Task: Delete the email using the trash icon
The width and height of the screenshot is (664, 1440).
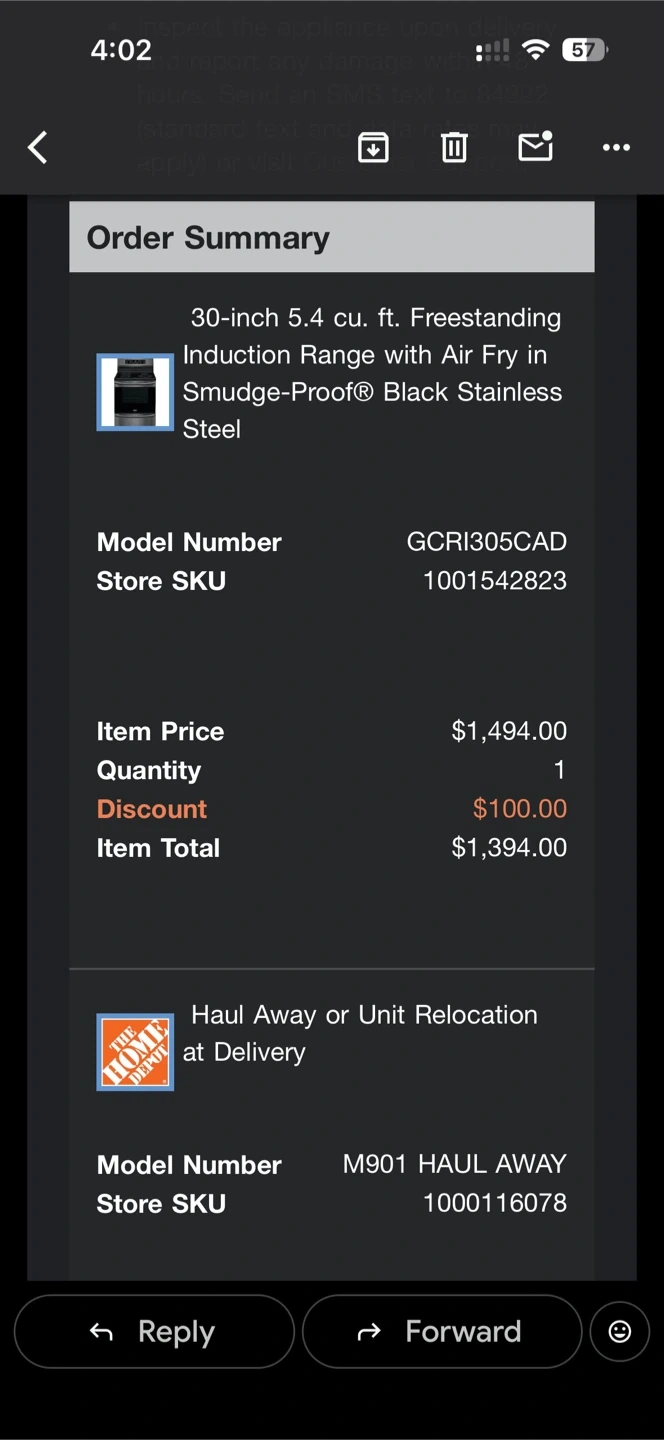Action: [454, 148]
